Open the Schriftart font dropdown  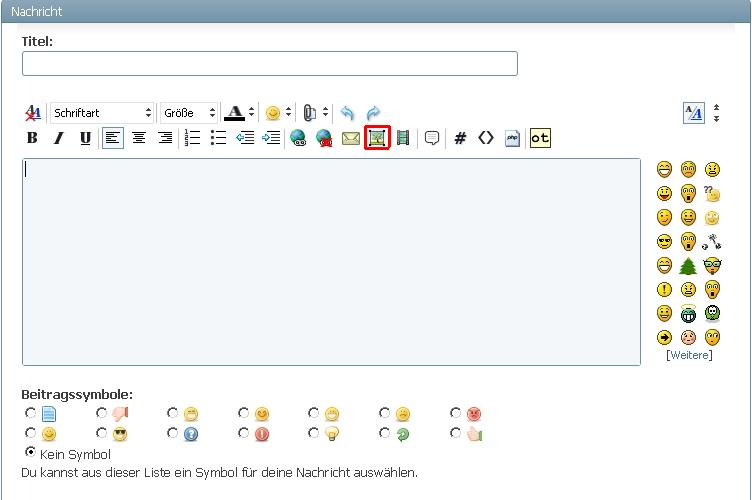click(x=103, y=113)
